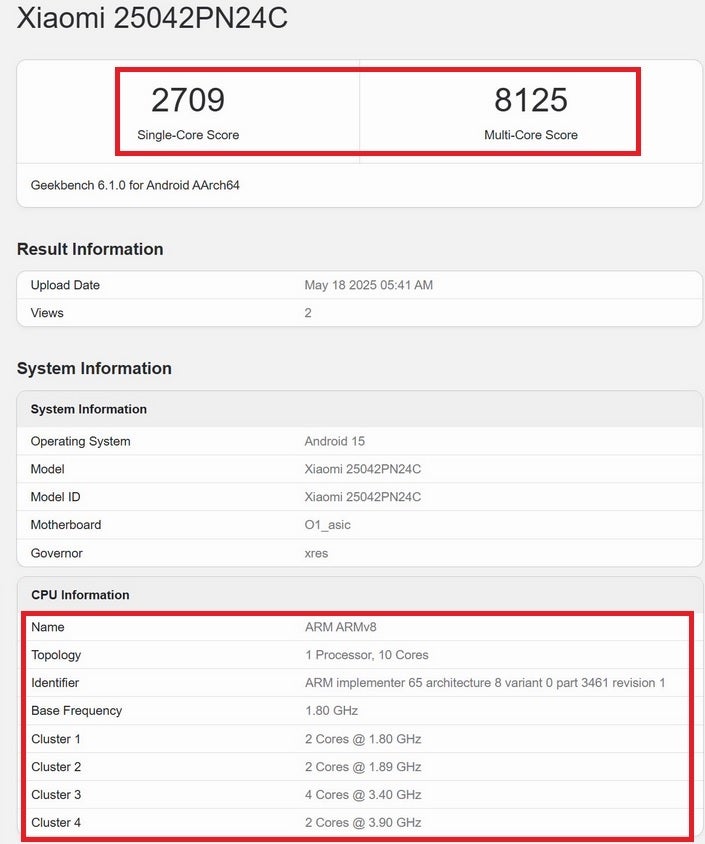Click the single-core score 2709
Screen dimensions: 705x844
point(188,100)
